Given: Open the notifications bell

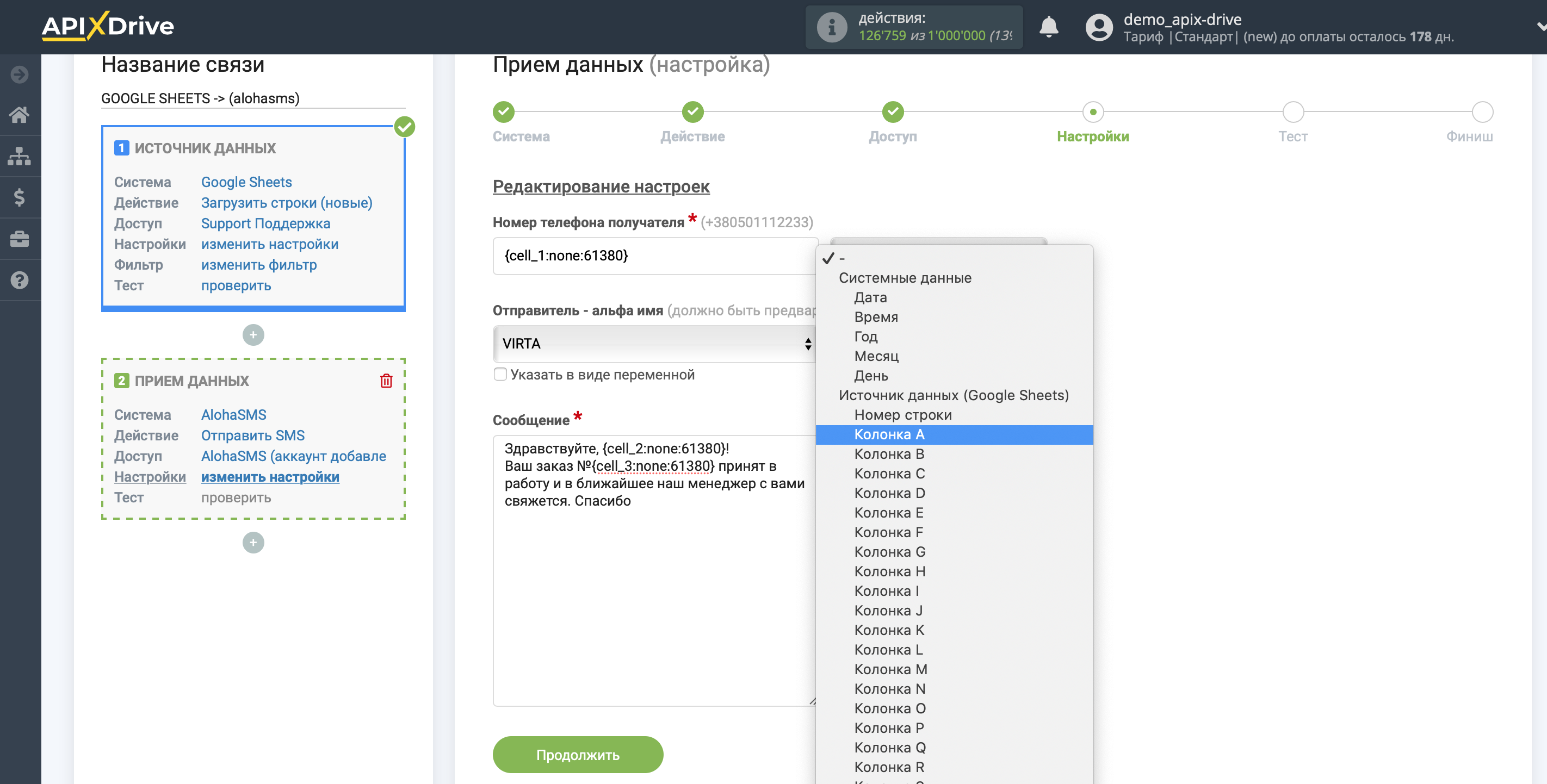Looking at the screenshot, I should pyautogui.click(x=1049, y=27).
